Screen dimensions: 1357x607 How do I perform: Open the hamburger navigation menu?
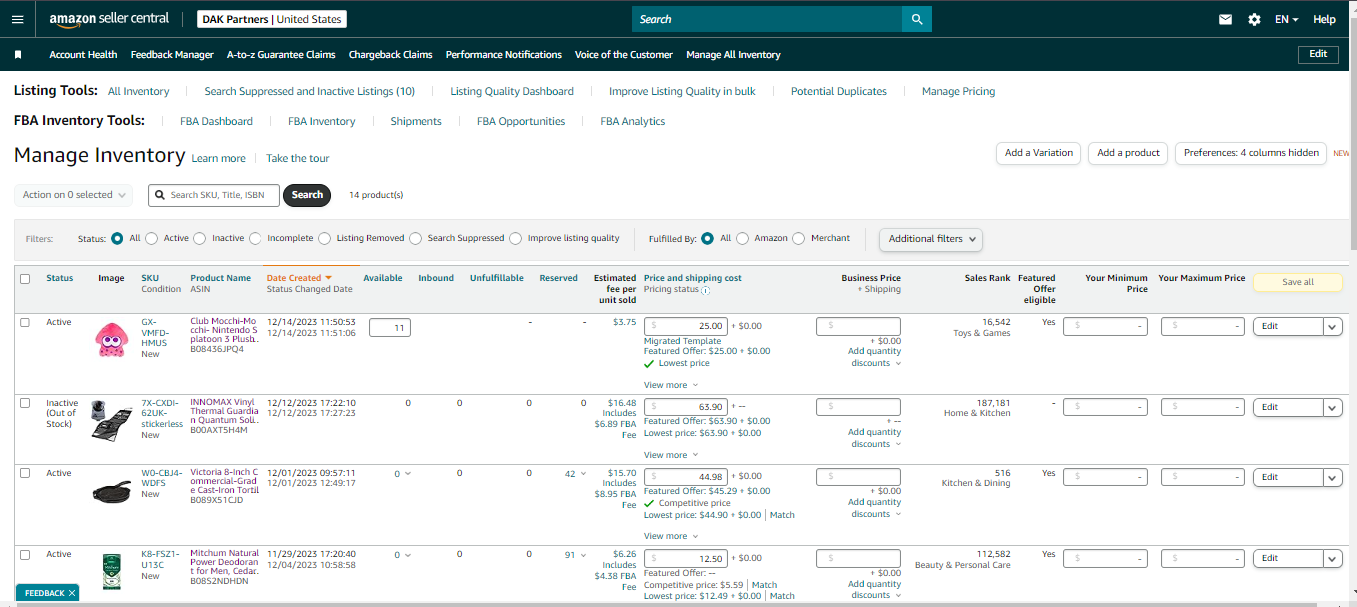[17, 19]
